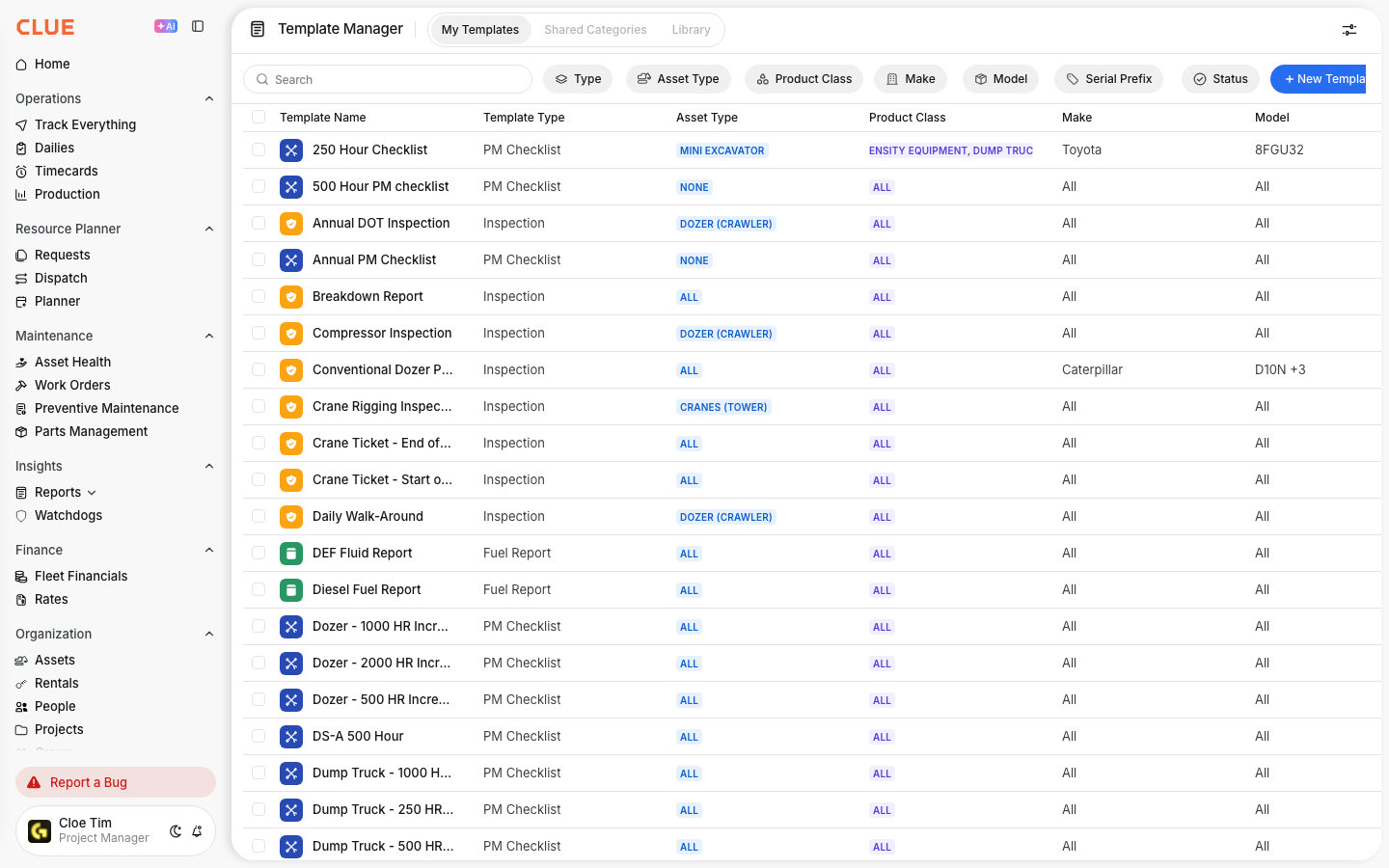Open the Asset Type filter
The width and height of the screenshot is (1389, 868).
678,79
